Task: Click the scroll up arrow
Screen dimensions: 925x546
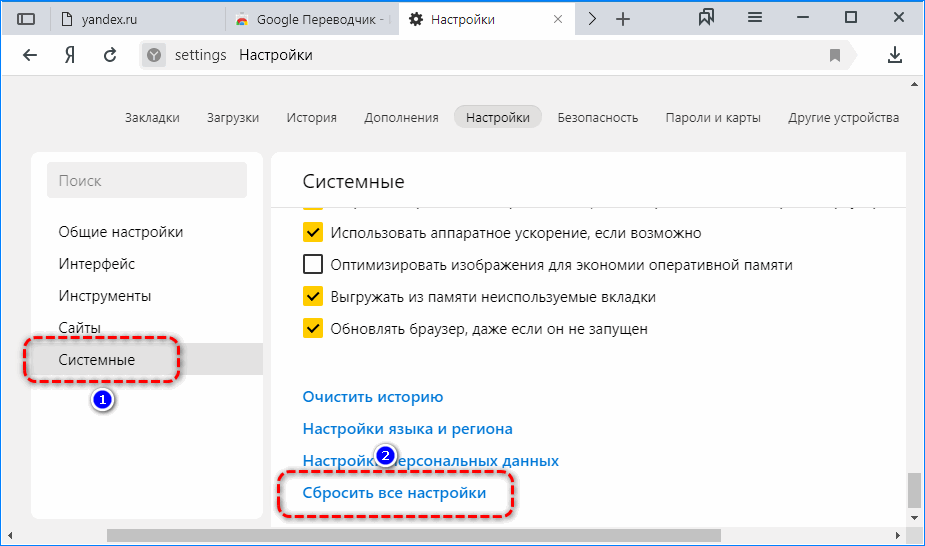Action: (914, 84)
